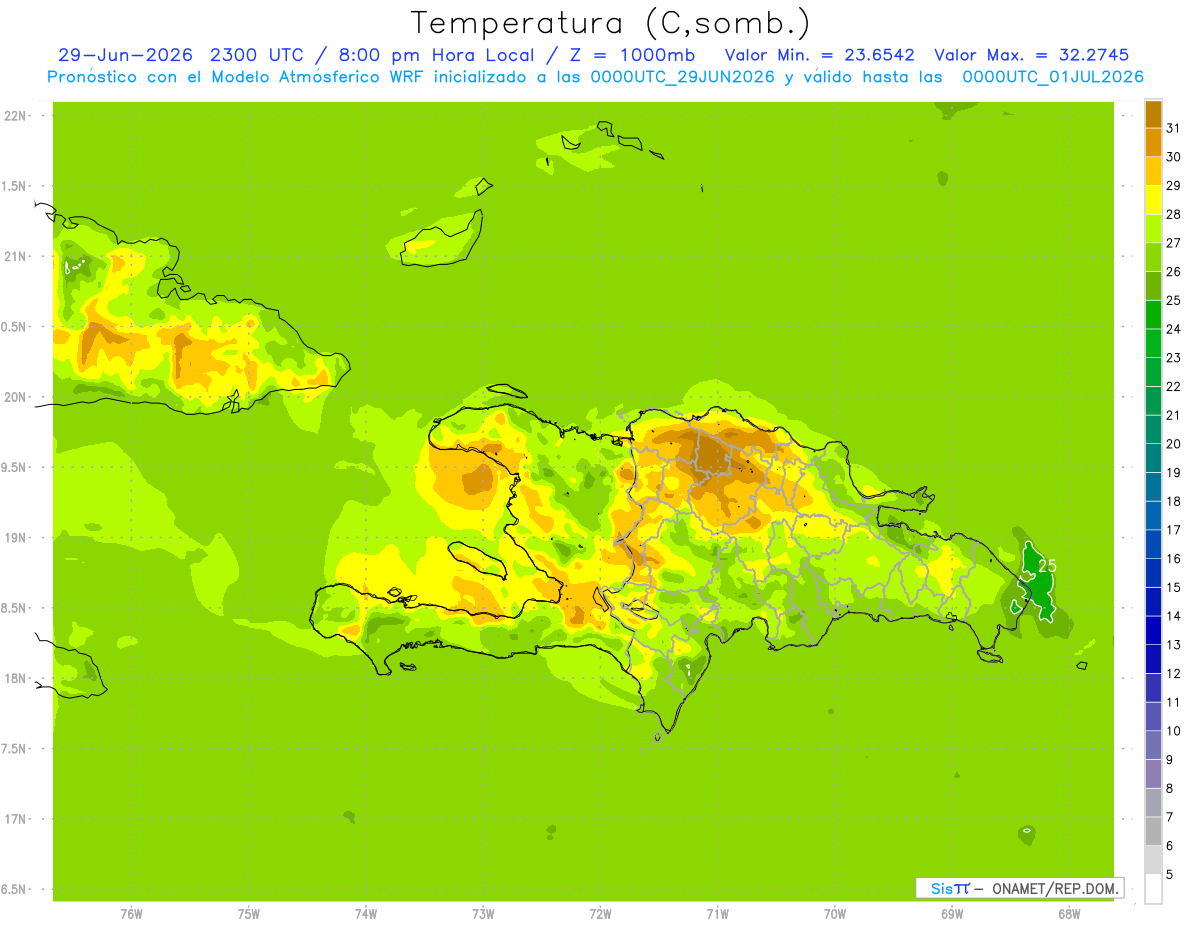The height and width of the screenshot is (927, 1200).
Task: Click the "22N" latitude label
Action: pyautogui.click(x=15, y=116)
